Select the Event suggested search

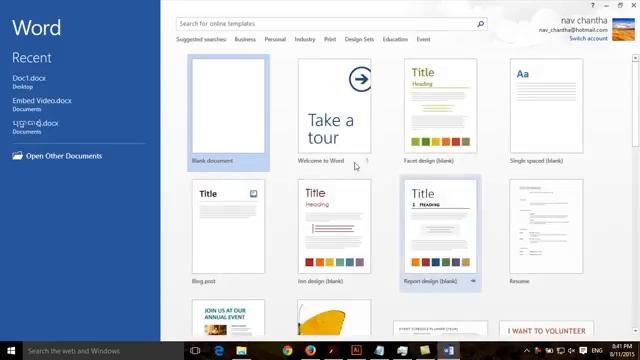[x=423, y=39]
